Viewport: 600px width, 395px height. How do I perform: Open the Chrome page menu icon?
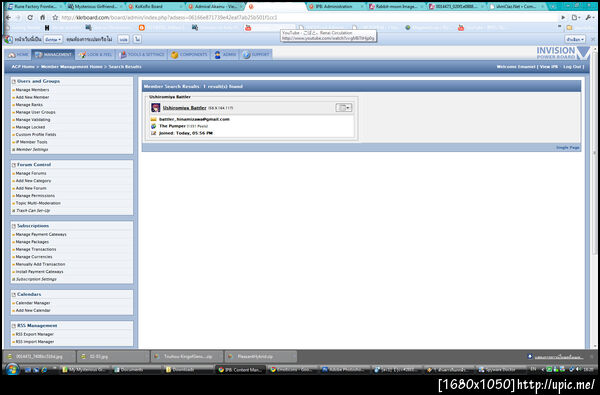[x=575, y=18]
